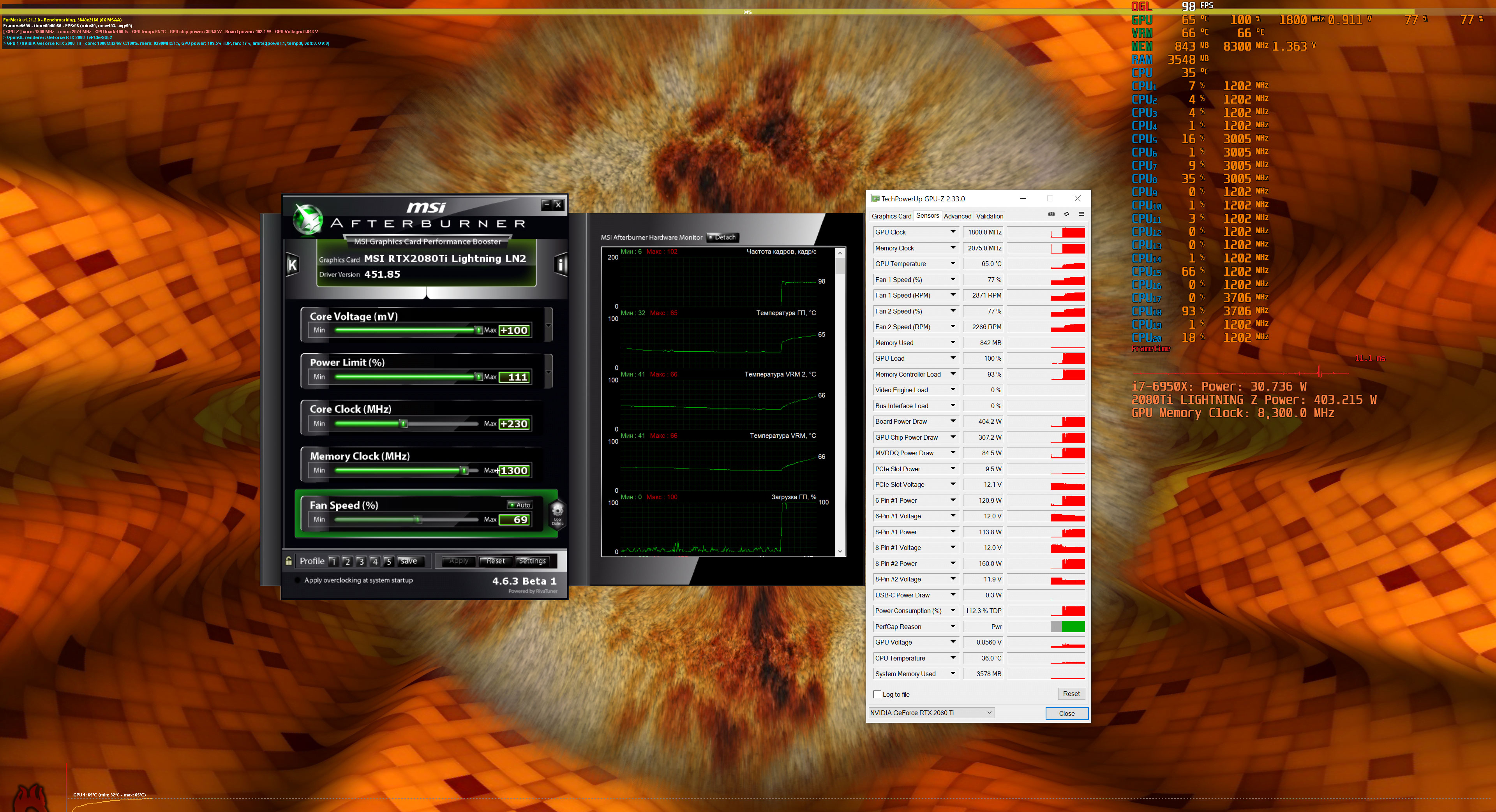Screen dimensions: 1496x812
Task: Click the Afterburner Settings button
Action: (x=532, y=561)
